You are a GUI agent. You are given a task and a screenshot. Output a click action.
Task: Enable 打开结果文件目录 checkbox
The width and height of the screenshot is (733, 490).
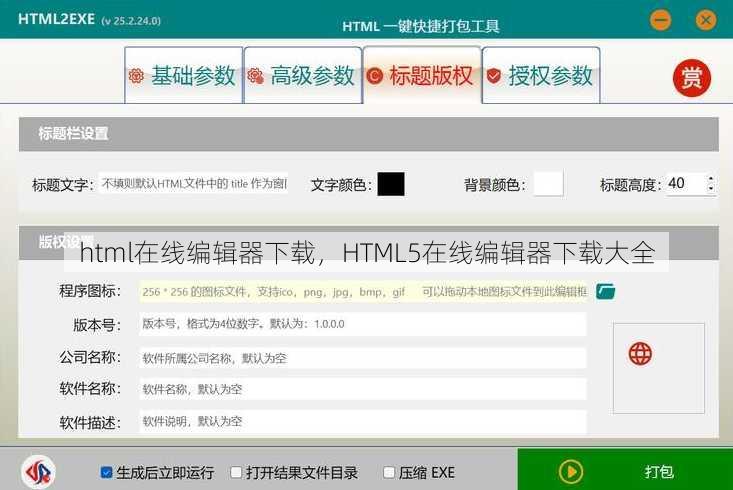pos(236,473)
